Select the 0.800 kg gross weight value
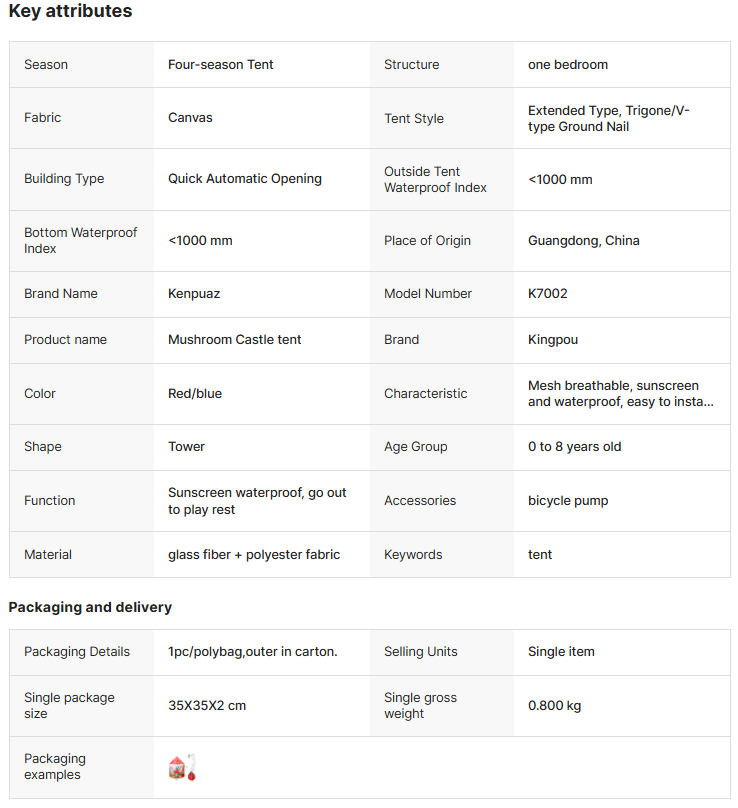This screenshot has height=808, width=738. [x=554, y=706]
